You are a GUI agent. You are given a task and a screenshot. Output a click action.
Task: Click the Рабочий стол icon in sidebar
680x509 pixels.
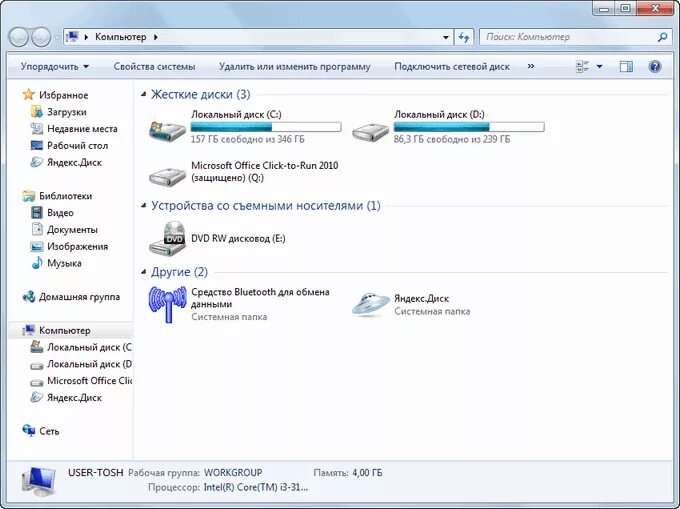37,145
